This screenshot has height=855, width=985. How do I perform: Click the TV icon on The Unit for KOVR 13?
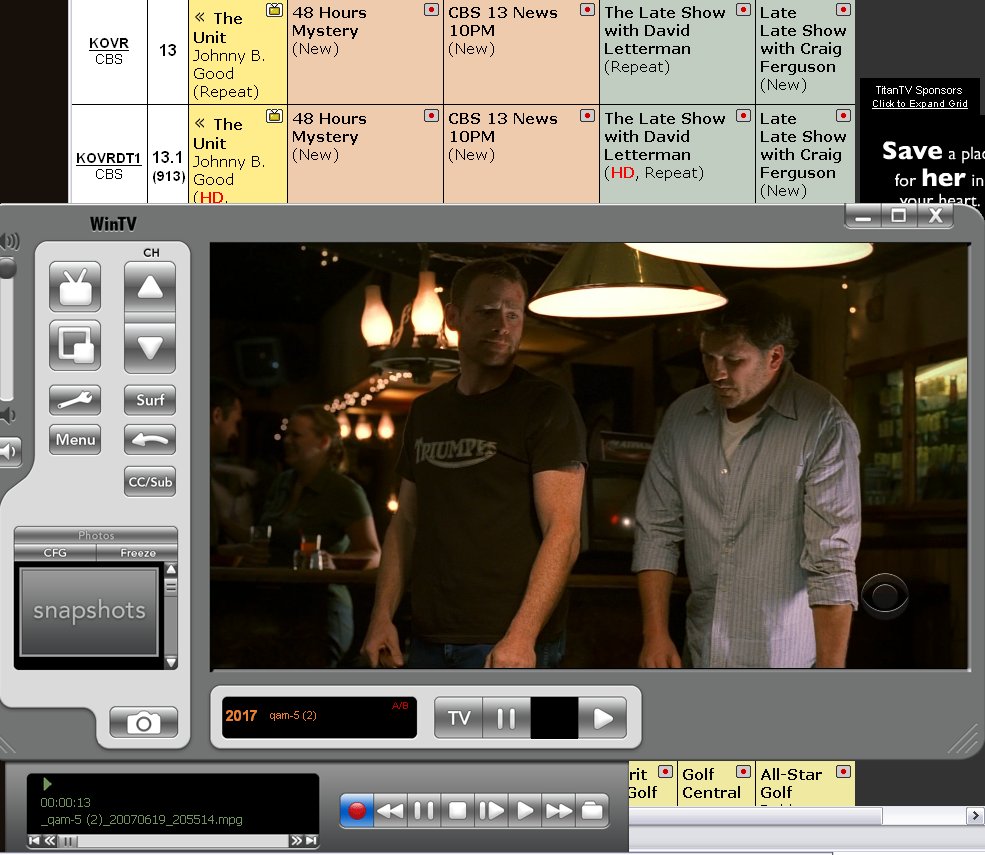[275, 9]
